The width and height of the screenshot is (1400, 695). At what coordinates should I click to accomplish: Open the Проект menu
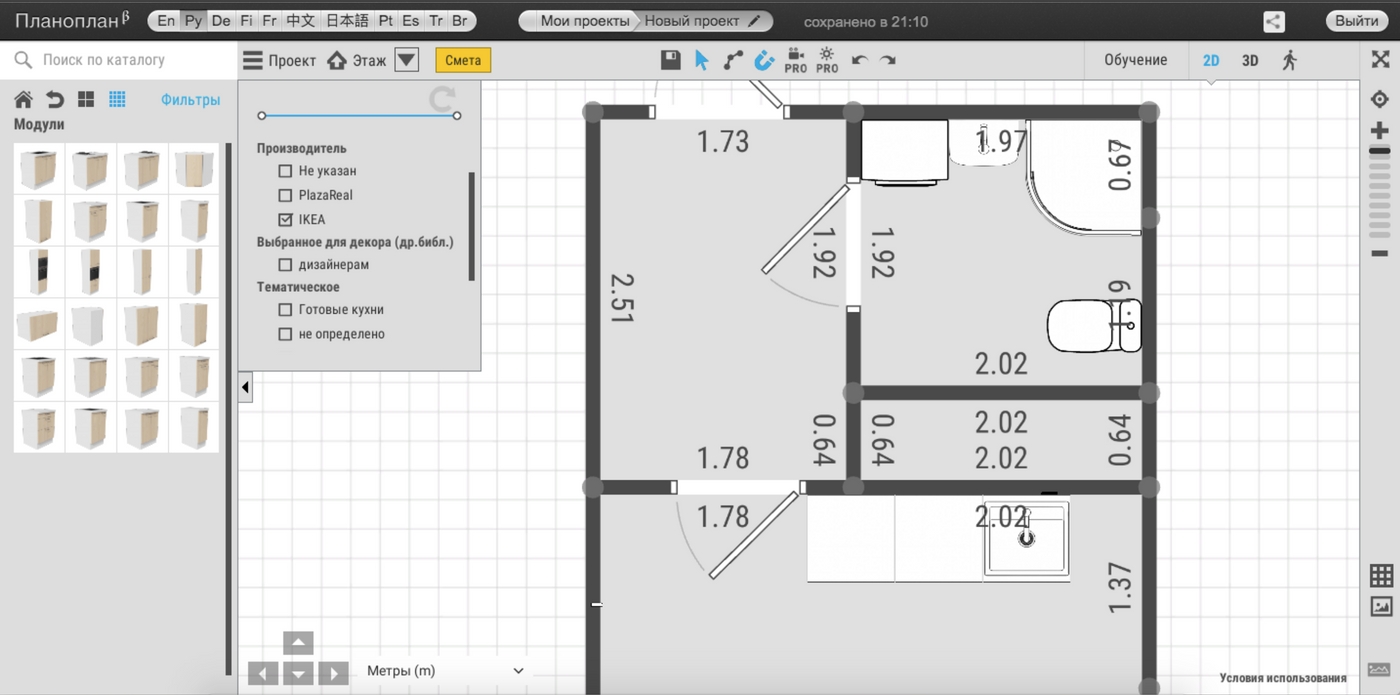(x=279, y=60)
